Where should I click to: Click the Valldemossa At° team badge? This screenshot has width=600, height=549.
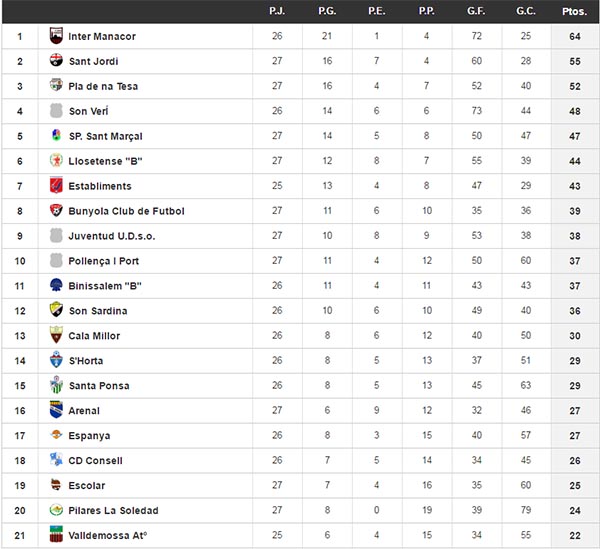[56, 534]
